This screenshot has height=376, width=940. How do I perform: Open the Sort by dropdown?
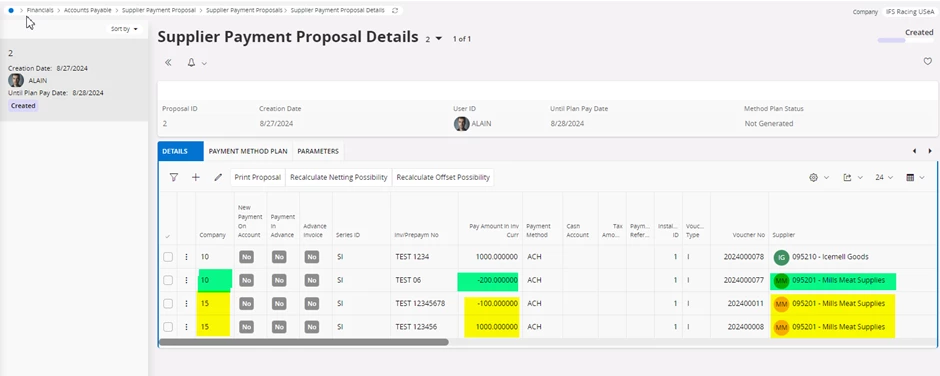[x=124, y=29]
